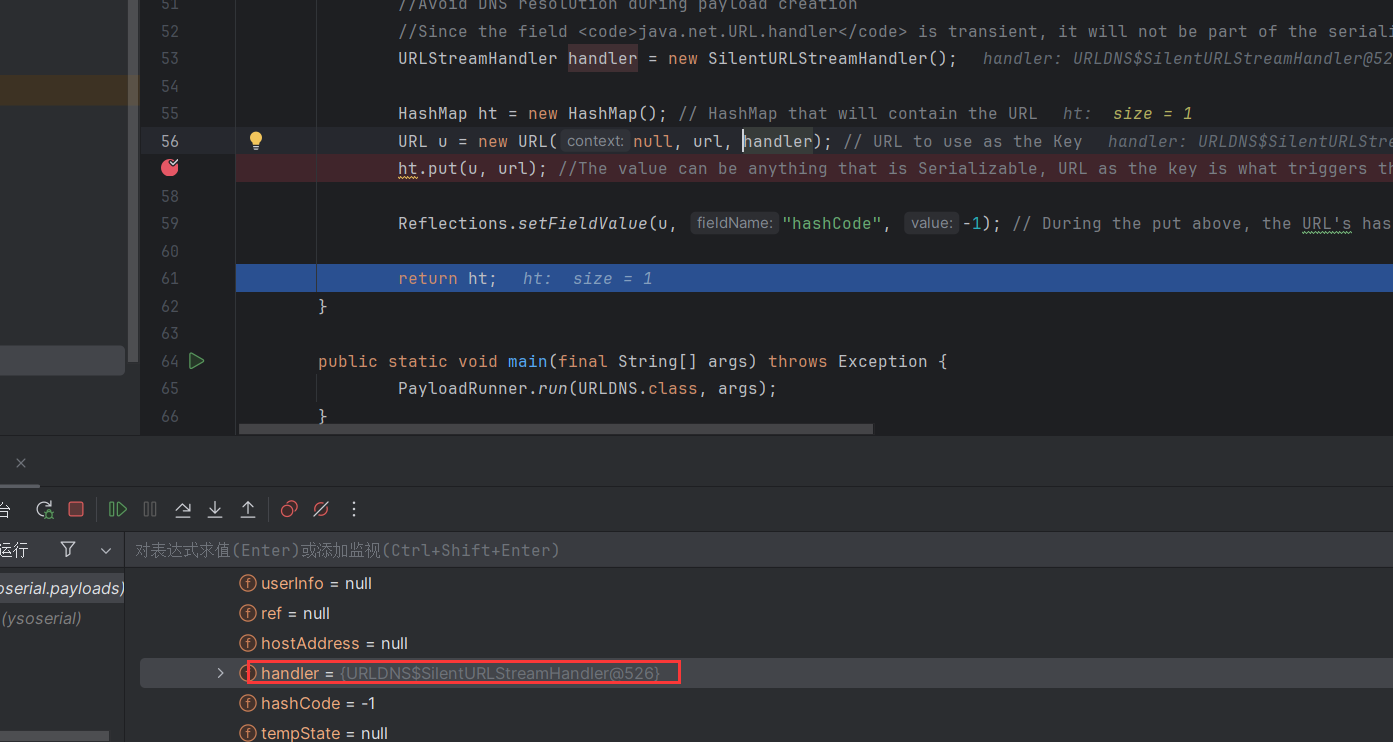This screenshot has width=1393, height=742.
Task: Expand the handler variable node
Action: (221, 673)
